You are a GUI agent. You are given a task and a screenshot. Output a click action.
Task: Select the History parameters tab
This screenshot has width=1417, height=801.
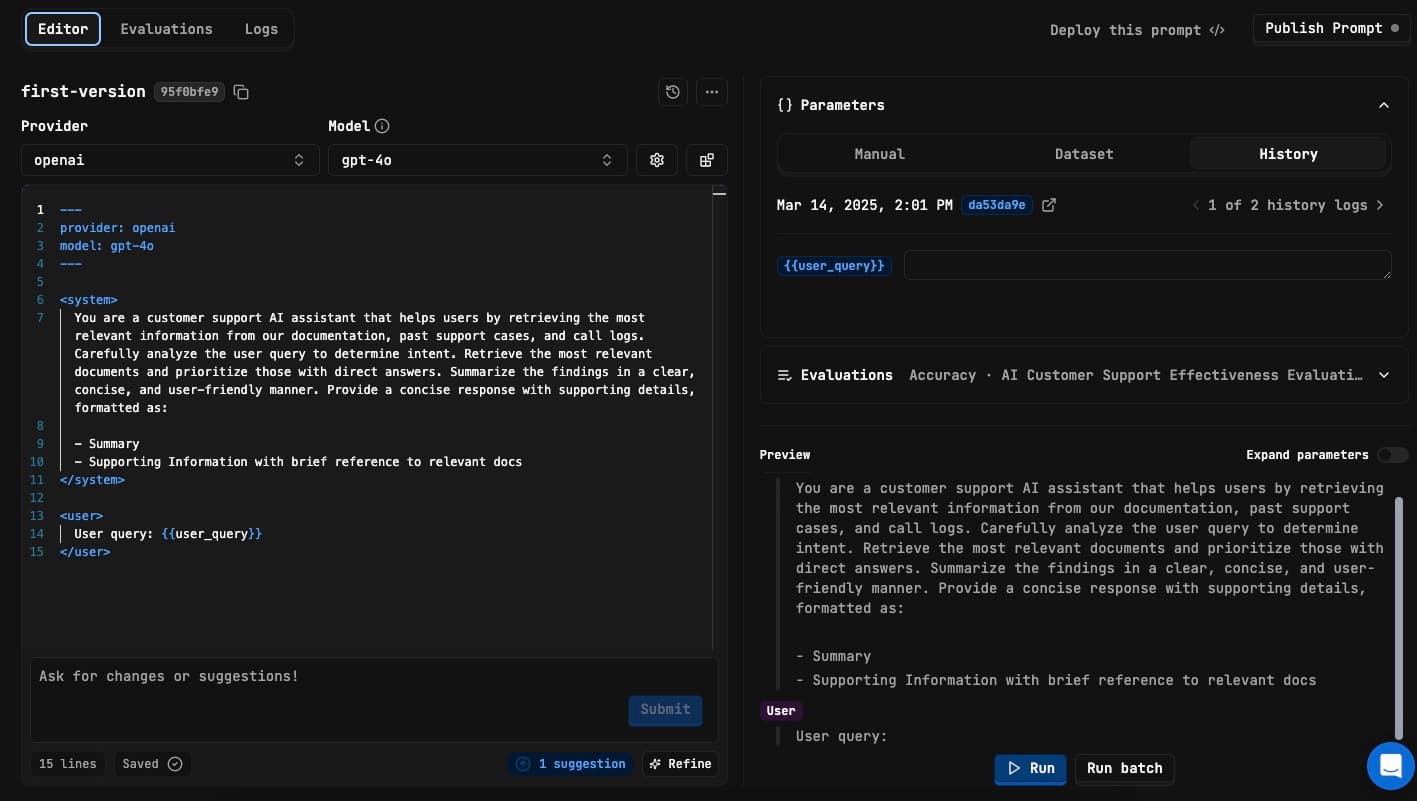(x=1288, y=154)
